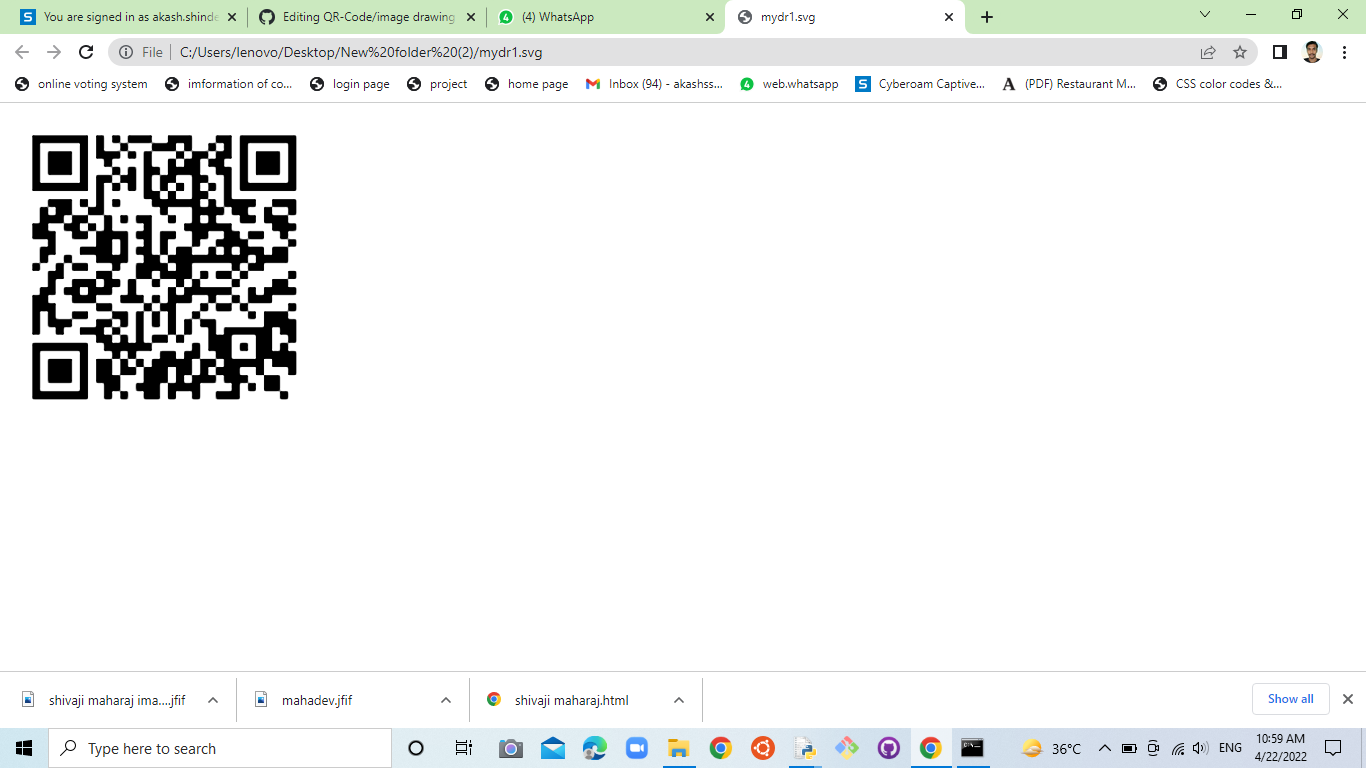Show hidden system tray icons
Image resolution: width=1366 pixels, height=768 pixels.
point(1105,748)
